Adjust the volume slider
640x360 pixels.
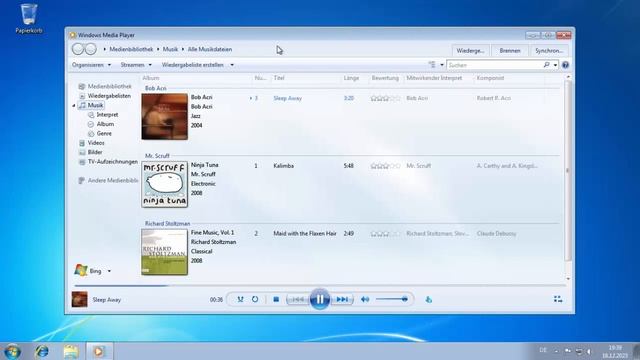(x=392, y=299)
